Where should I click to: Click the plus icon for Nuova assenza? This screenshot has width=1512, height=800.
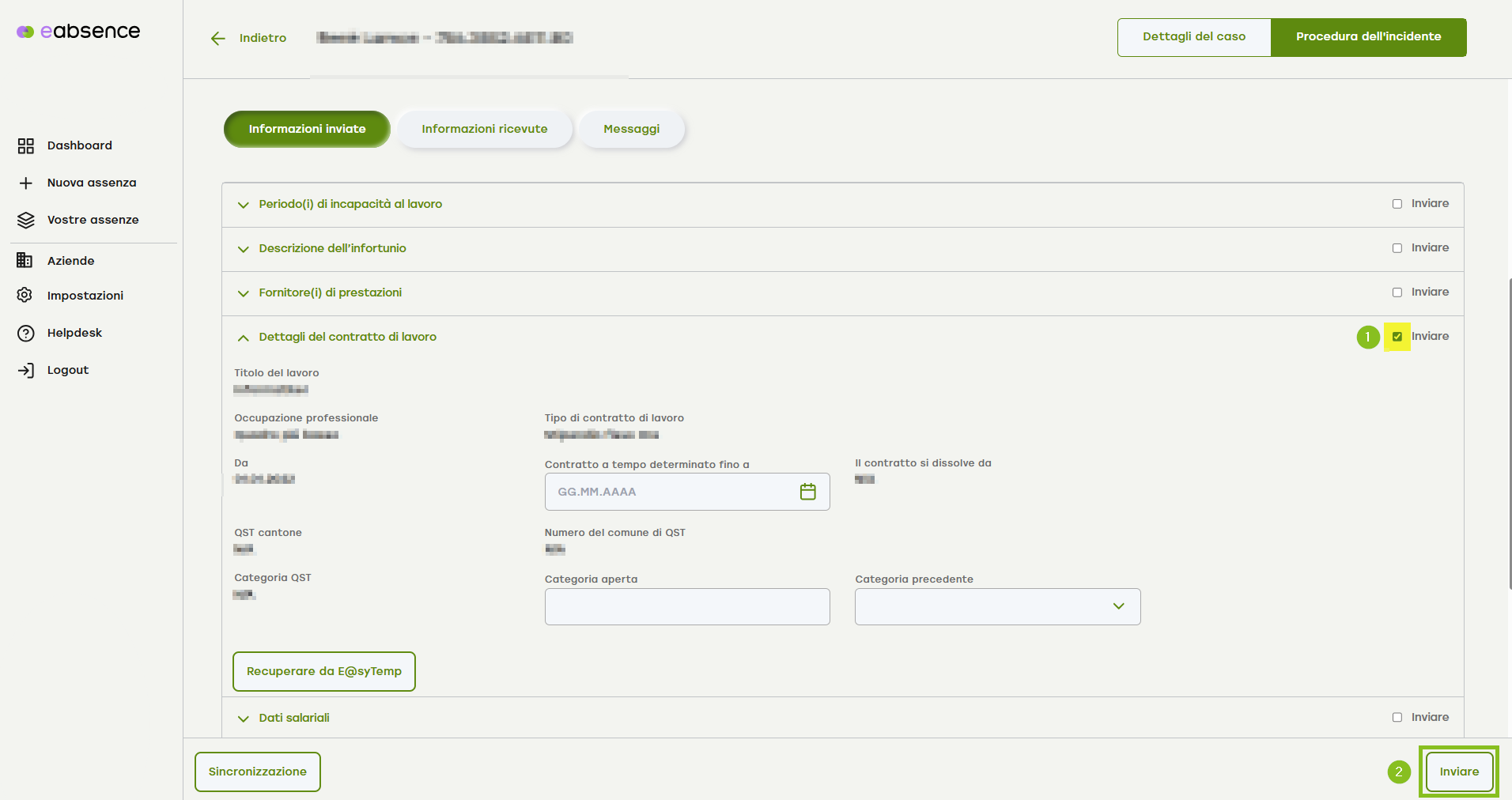(x=26, y=183)
